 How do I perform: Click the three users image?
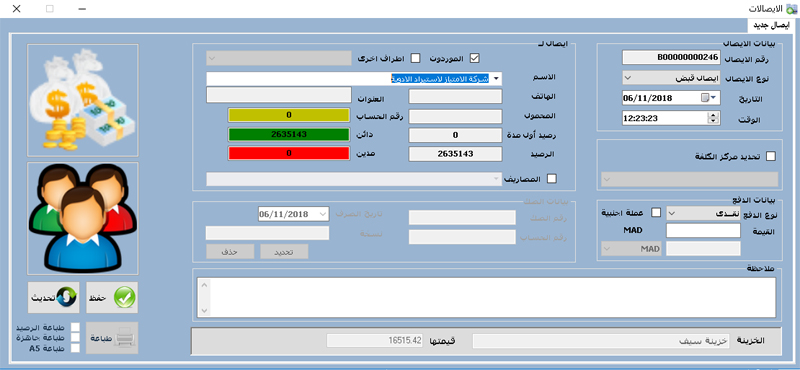[83, 219]
